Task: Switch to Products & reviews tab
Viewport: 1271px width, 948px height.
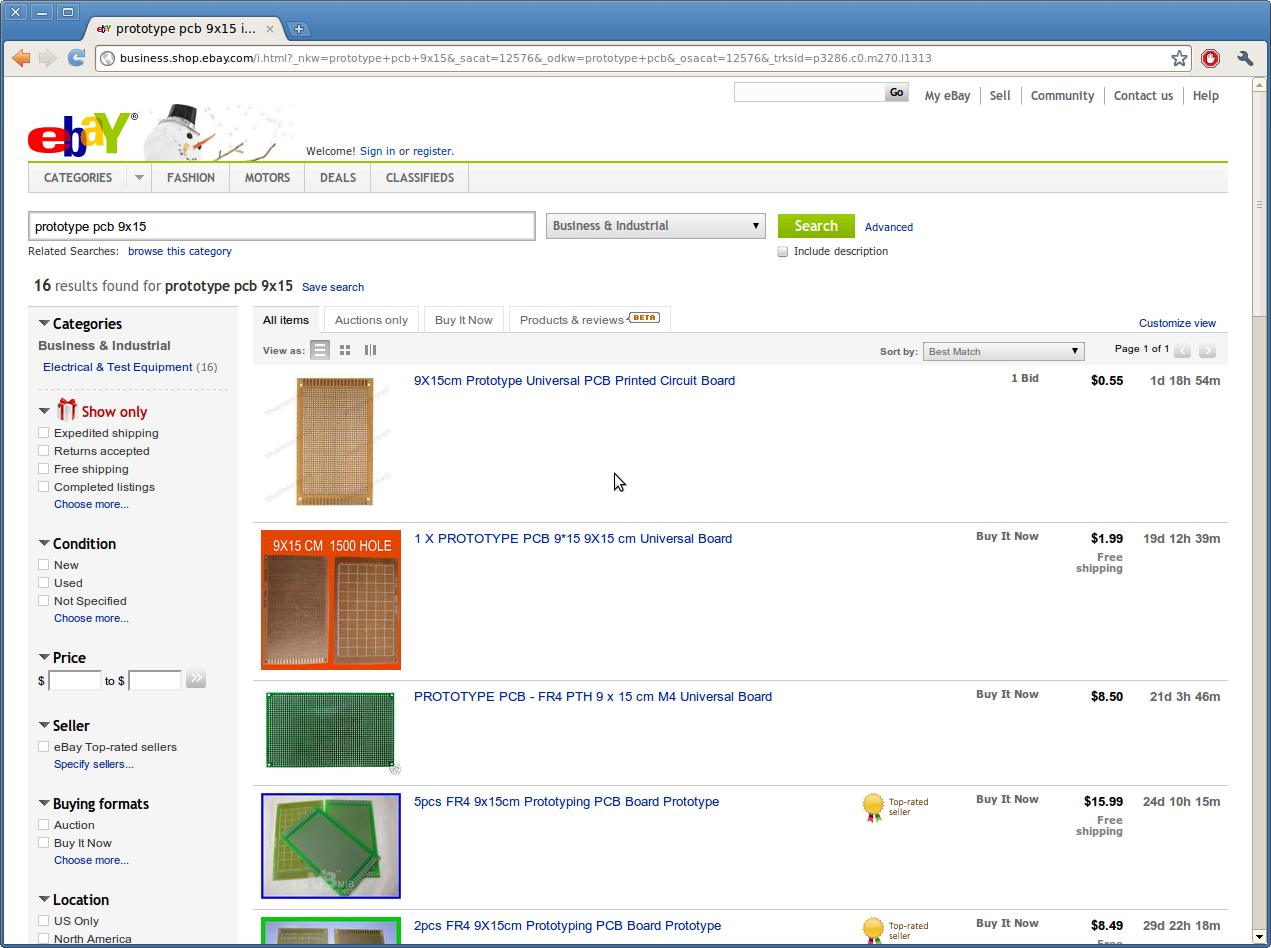Action: pyautogui.click(x=590, y=320)
